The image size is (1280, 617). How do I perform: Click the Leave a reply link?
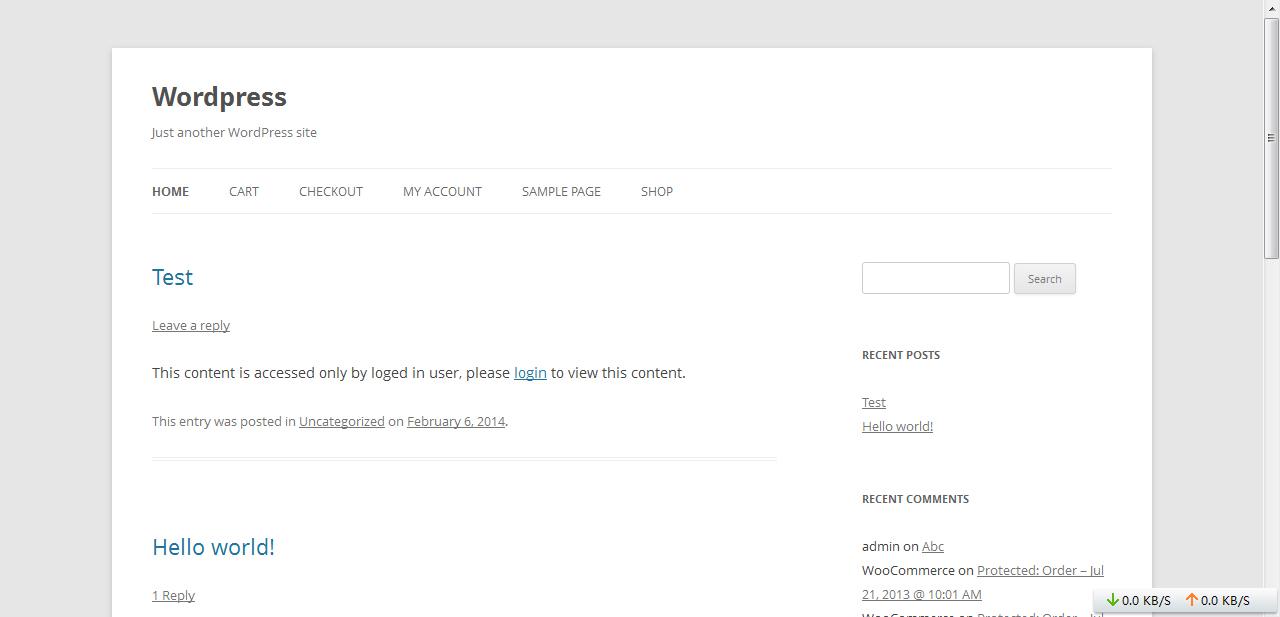coord(191,325)
